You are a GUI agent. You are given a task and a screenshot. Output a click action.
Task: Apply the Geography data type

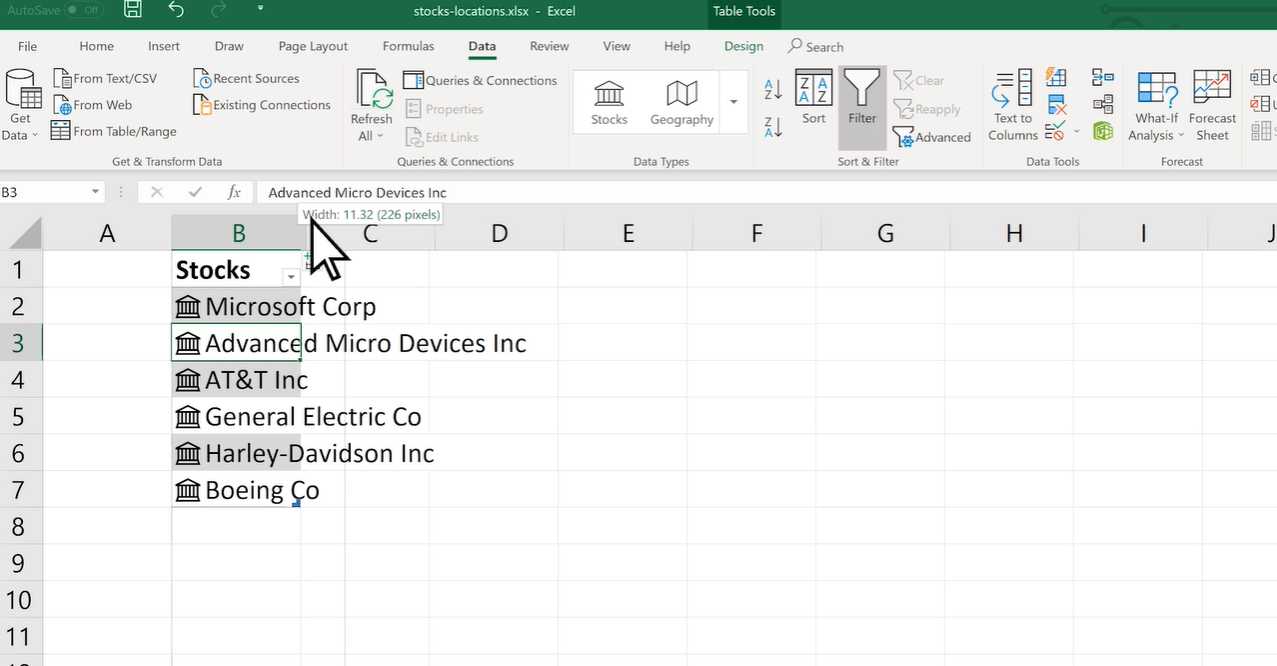point(682,103)
